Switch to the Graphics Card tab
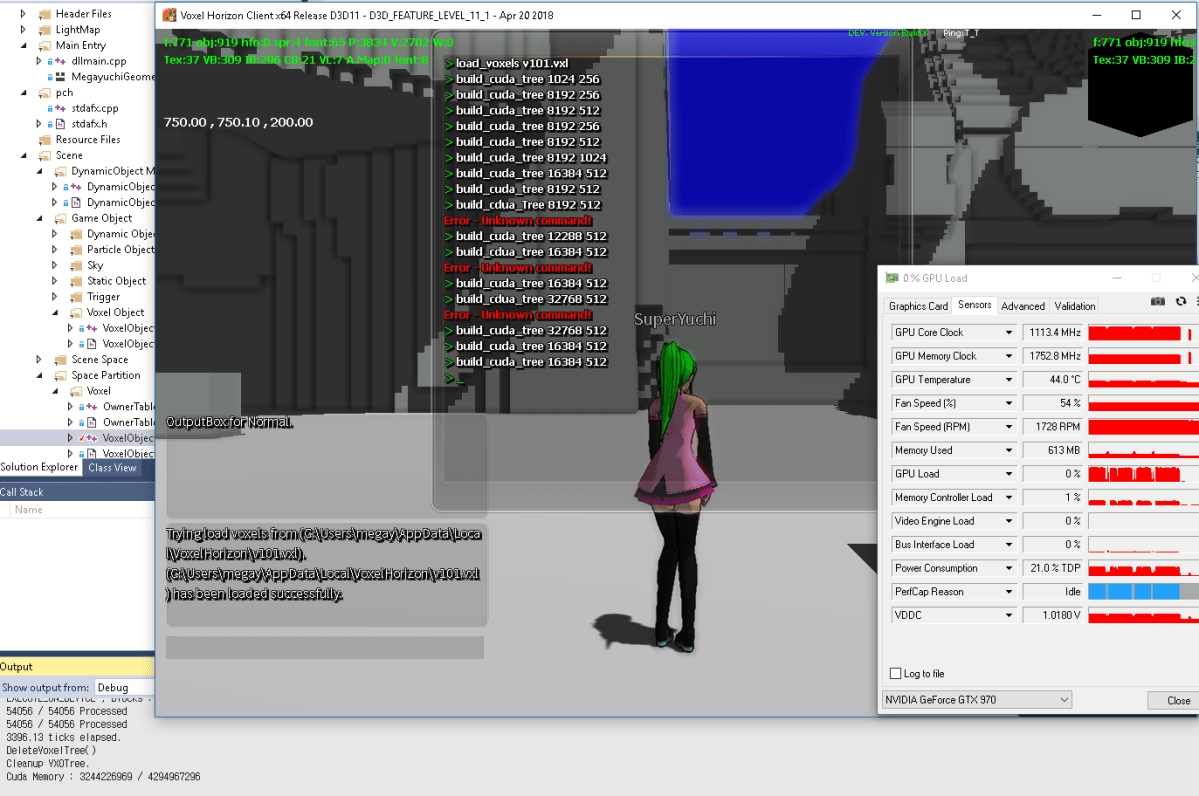The height and width of the screenshot is (796, 1199). click(918, 306)
